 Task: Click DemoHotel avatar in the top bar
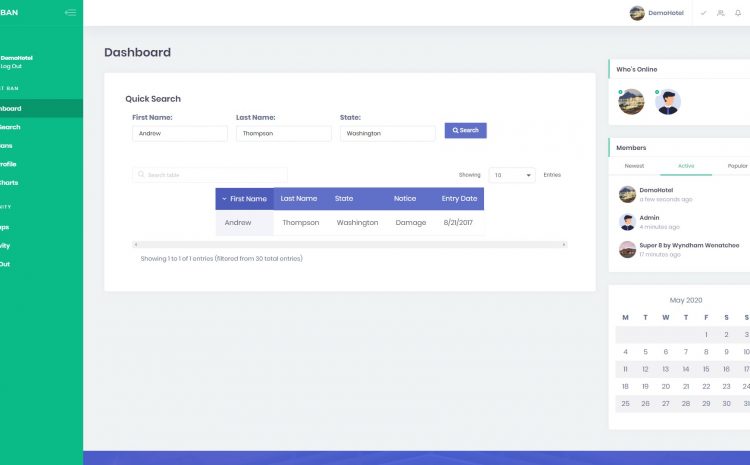click(637, 13)
